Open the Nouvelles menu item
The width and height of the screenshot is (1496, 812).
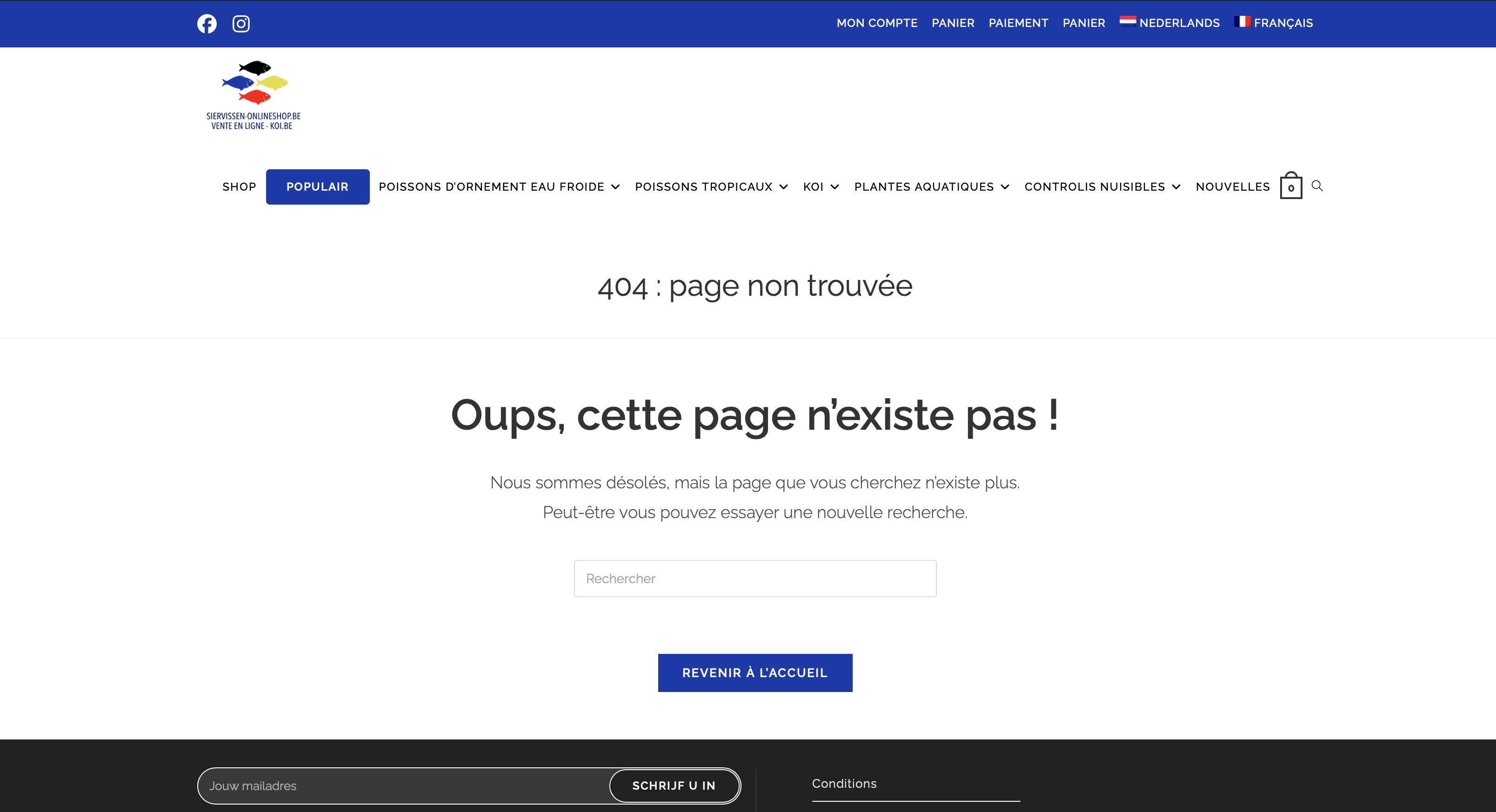click(1232, 187)
